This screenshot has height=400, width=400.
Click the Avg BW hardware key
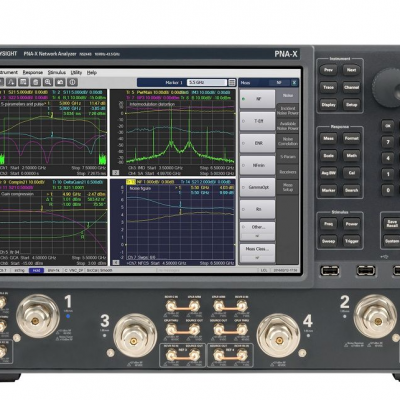(x=328, y=173)
